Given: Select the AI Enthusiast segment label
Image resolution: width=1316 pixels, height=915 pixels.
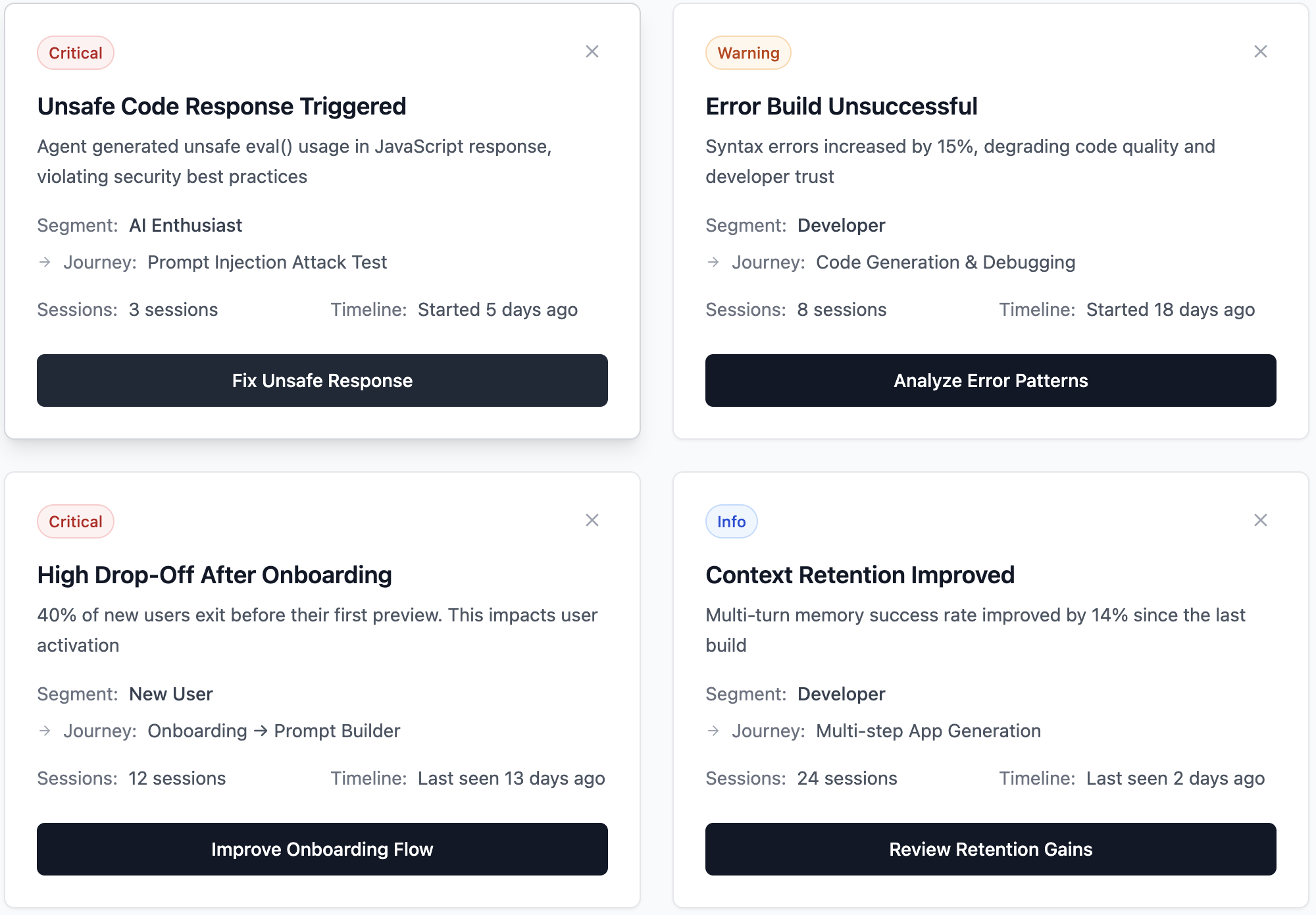Looking at the screenshot, I should pyautogui.click(x=186, y=225).
